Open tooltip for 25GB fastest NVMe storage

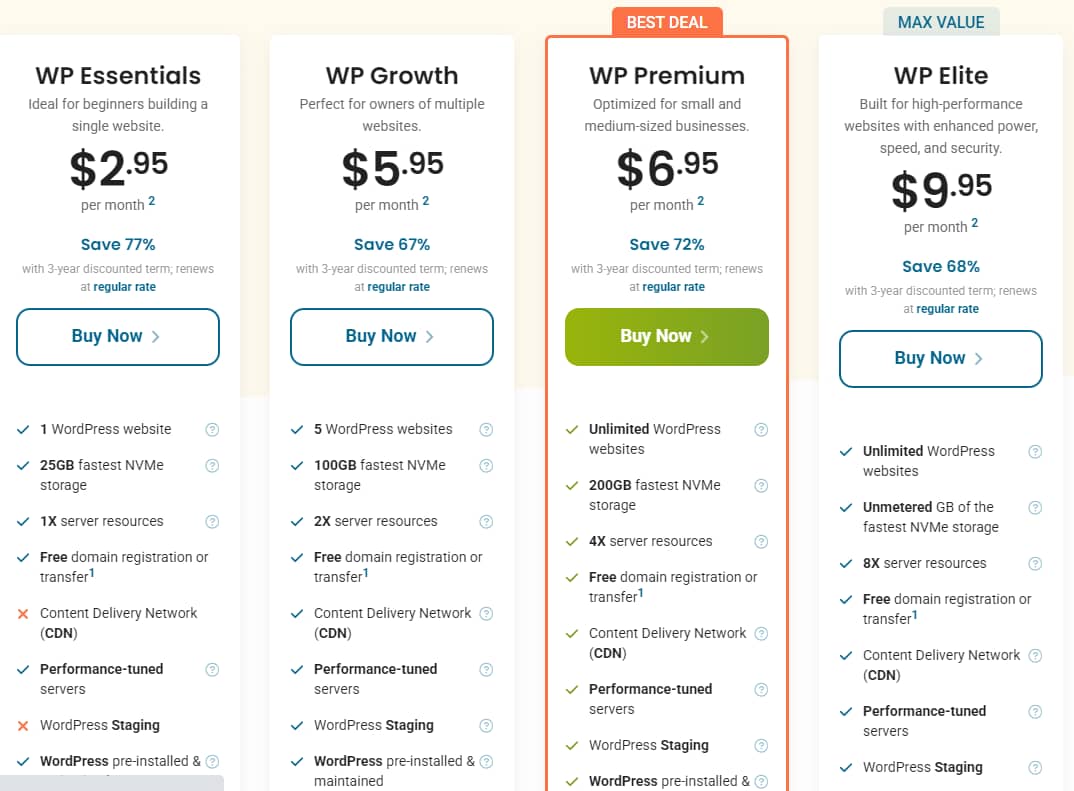pyautogui.click(x=212, y=466)
